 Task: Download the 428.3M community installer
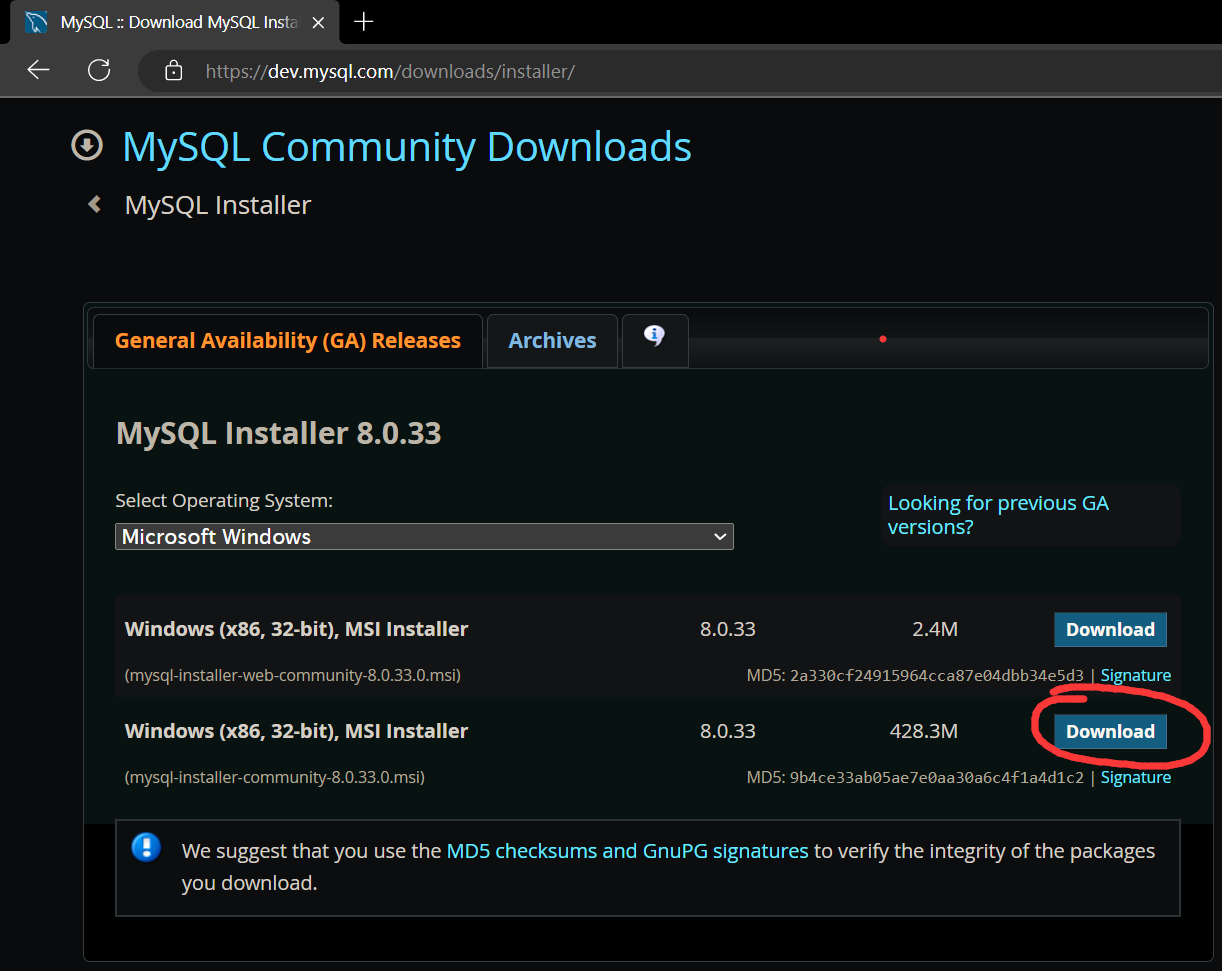pyautogui.click(x=1110, y=732)
